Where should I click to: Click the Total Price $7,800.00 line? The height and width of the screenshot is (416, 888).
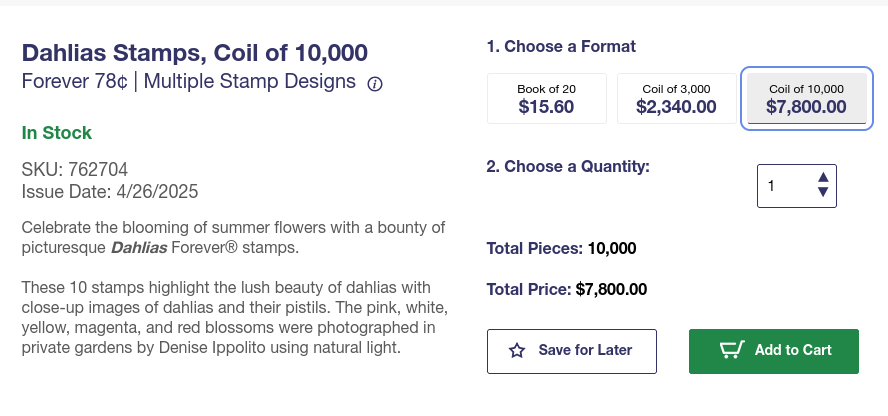(x=566, y=290)
